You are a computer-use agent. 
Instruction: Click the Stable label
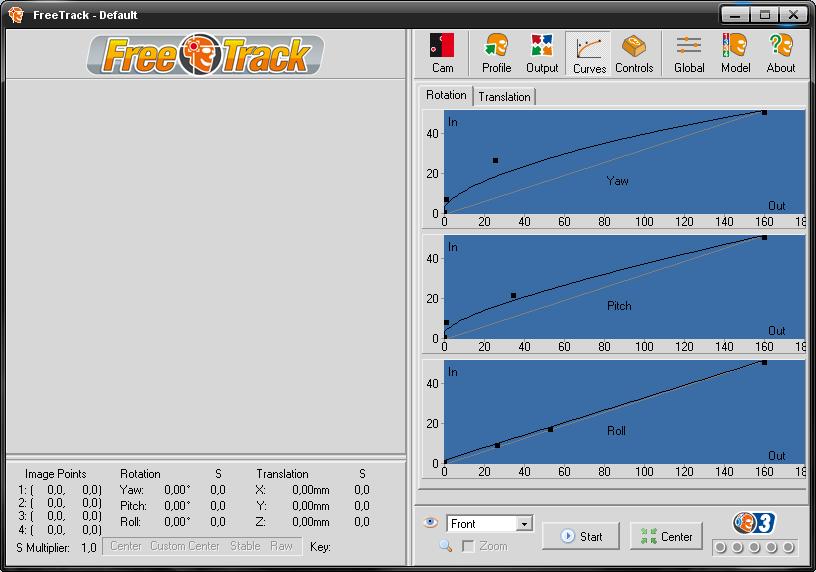pyautogui.click(x=245, y=546)
